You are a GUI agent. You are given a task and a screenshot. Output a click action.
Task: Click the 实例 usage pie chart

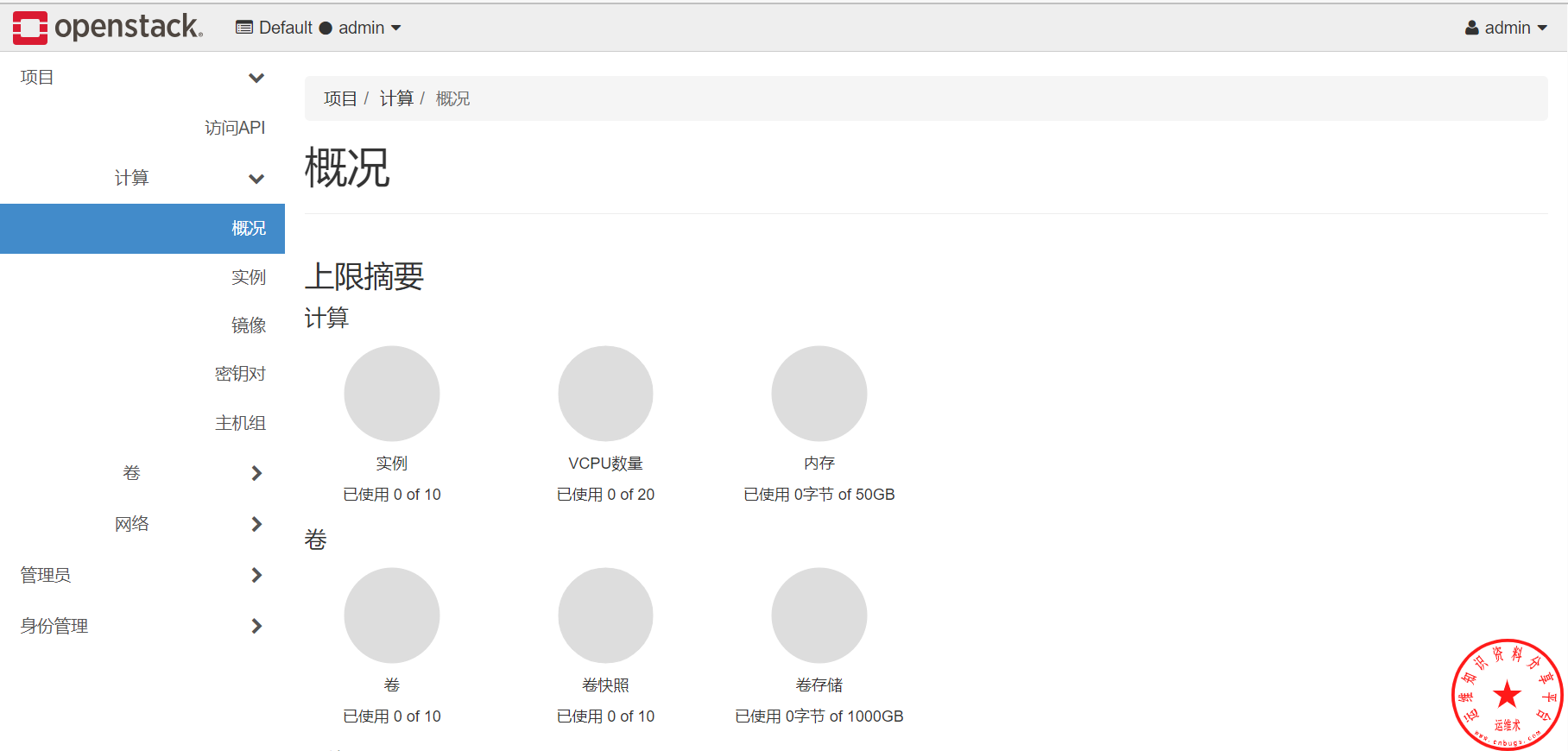(x=392, y=394)
